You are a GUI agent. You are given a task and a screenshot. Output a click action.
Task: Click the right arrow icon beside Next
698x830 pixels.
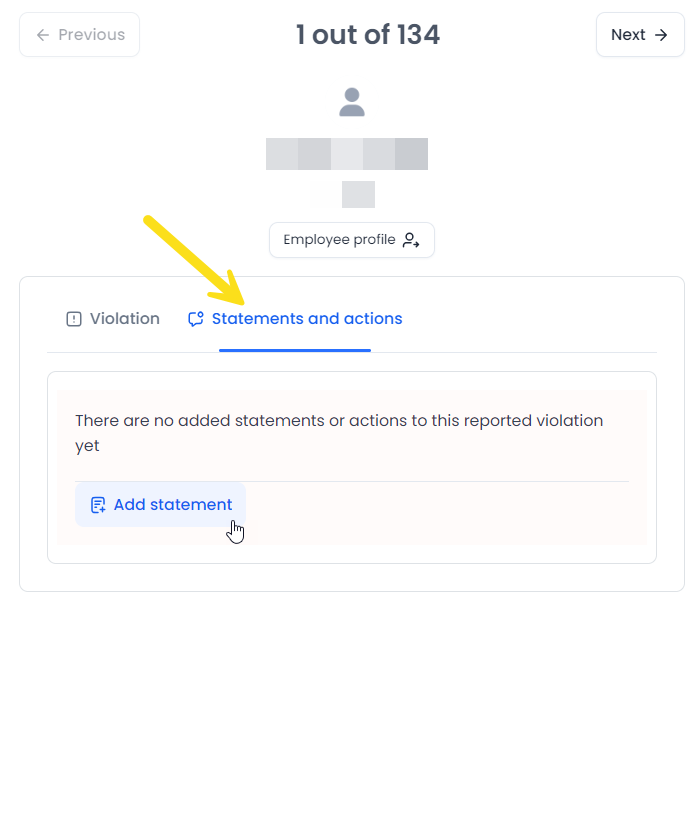point(661,35)
